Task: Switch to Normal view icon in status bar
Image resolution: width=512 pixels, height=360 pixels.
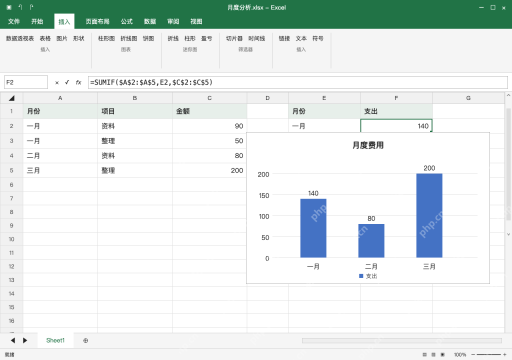Action: click(x=424, y=355)
